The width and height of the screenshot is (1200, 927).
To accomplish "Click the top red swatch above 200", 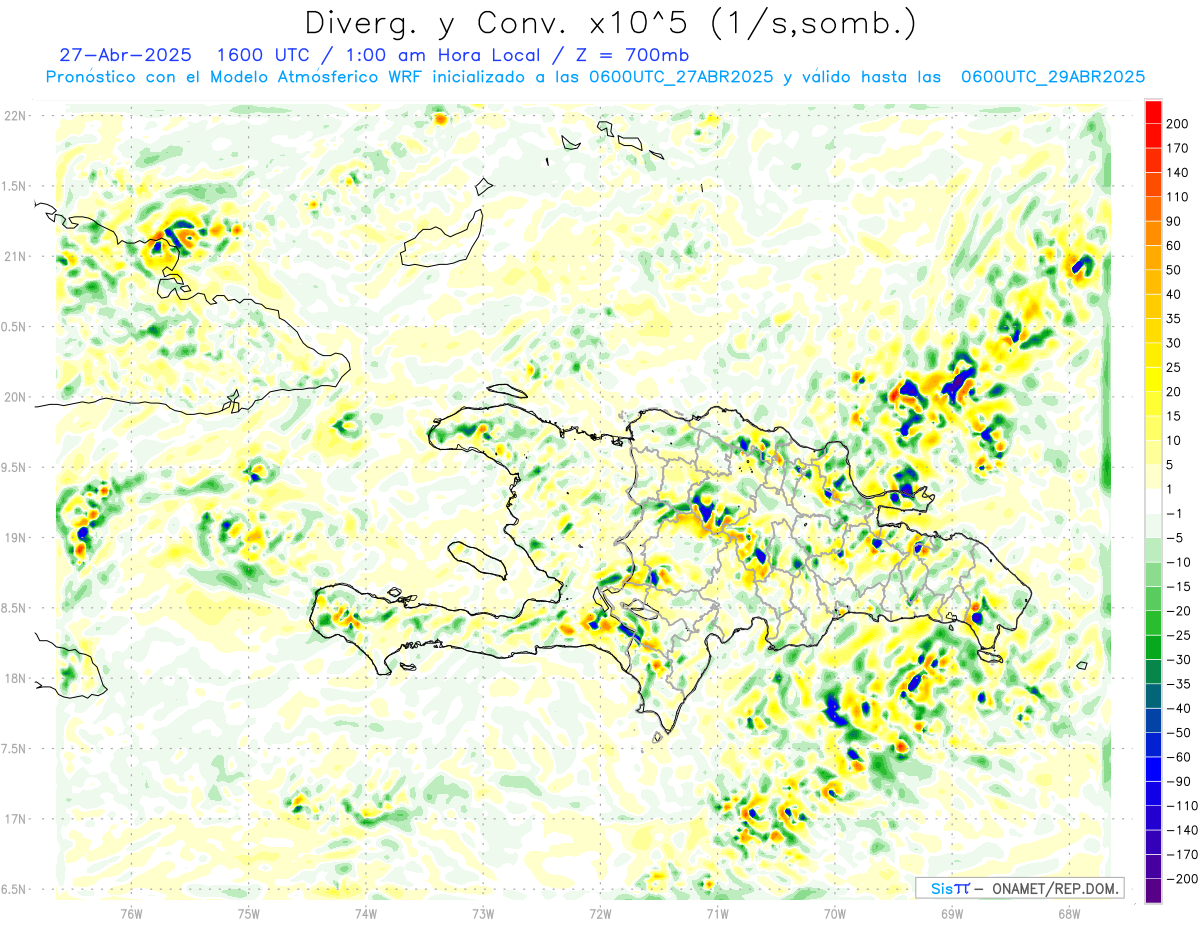I will click(x=1153, y=112).
